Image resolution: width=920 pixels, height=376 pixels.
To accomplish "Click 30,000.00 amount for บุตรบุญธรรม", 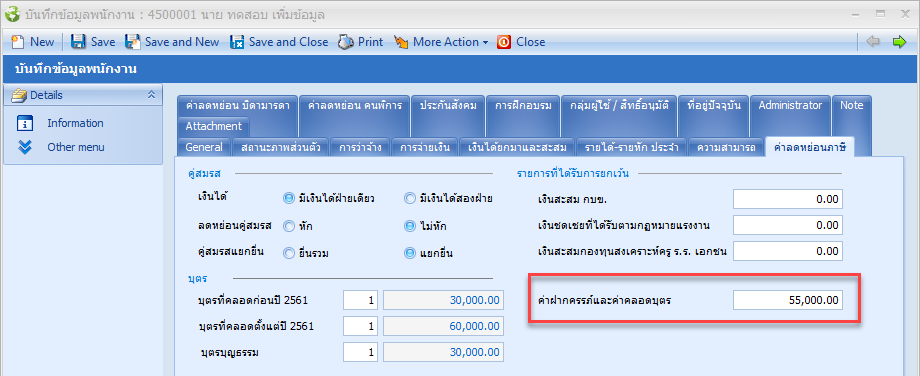I will coord(444,352).
